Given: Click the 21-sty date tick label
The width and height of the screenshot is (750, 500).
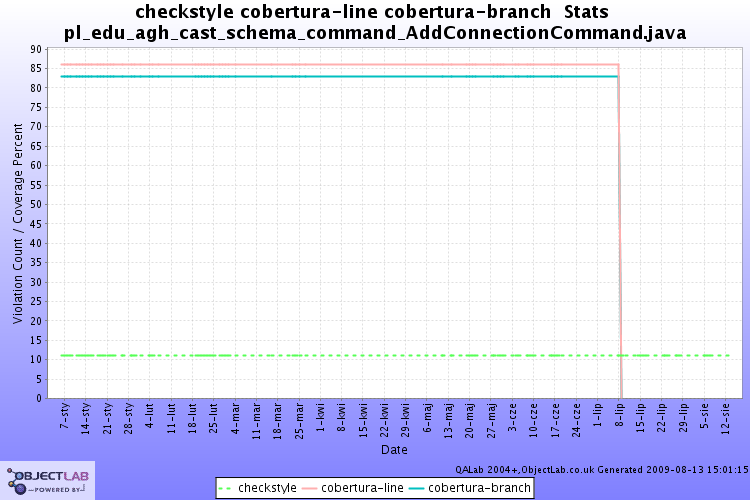Looking at the screenshot, I should pos(108,419).
